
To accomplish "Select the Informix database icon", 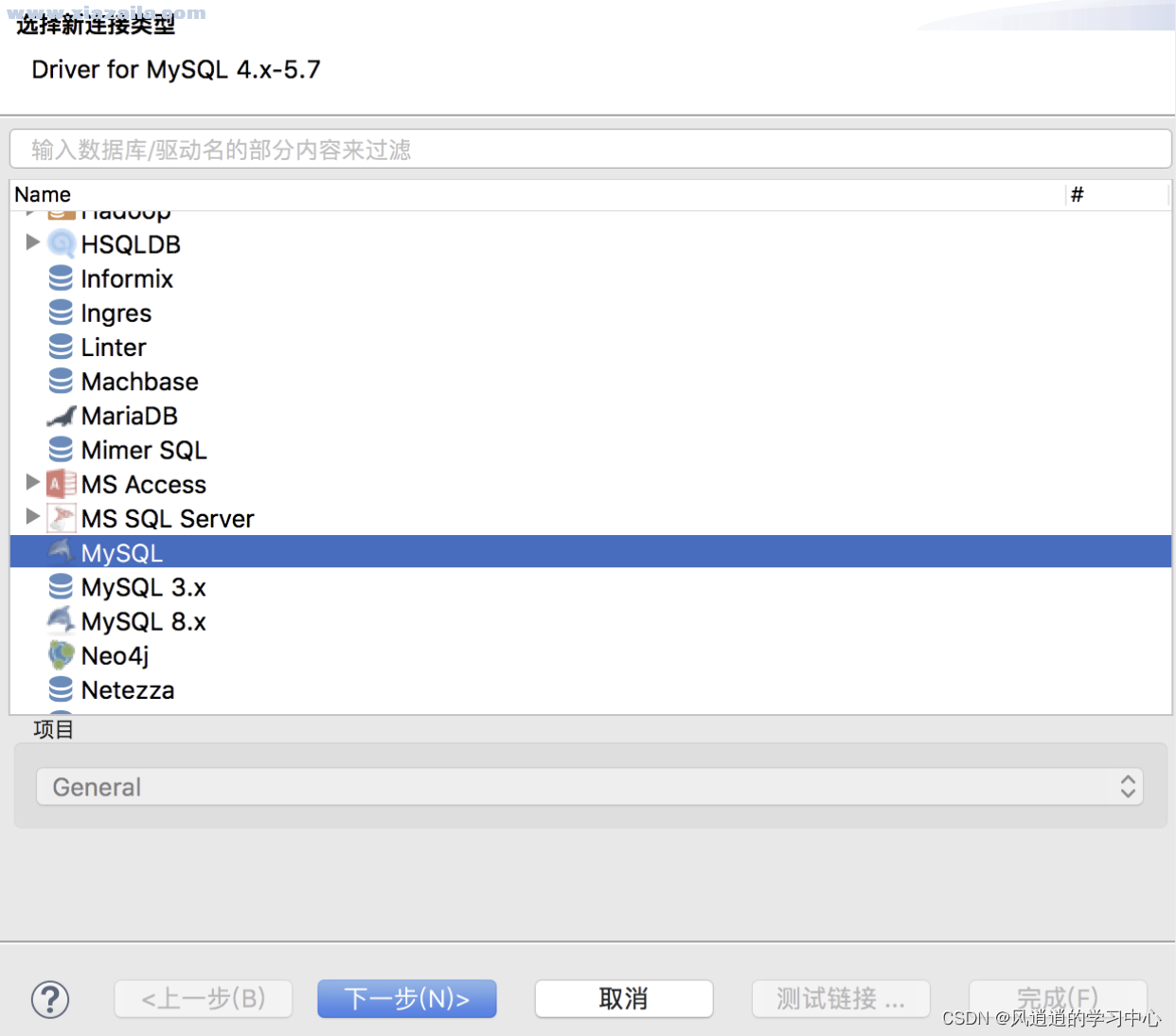I will [x=60, y=277].
